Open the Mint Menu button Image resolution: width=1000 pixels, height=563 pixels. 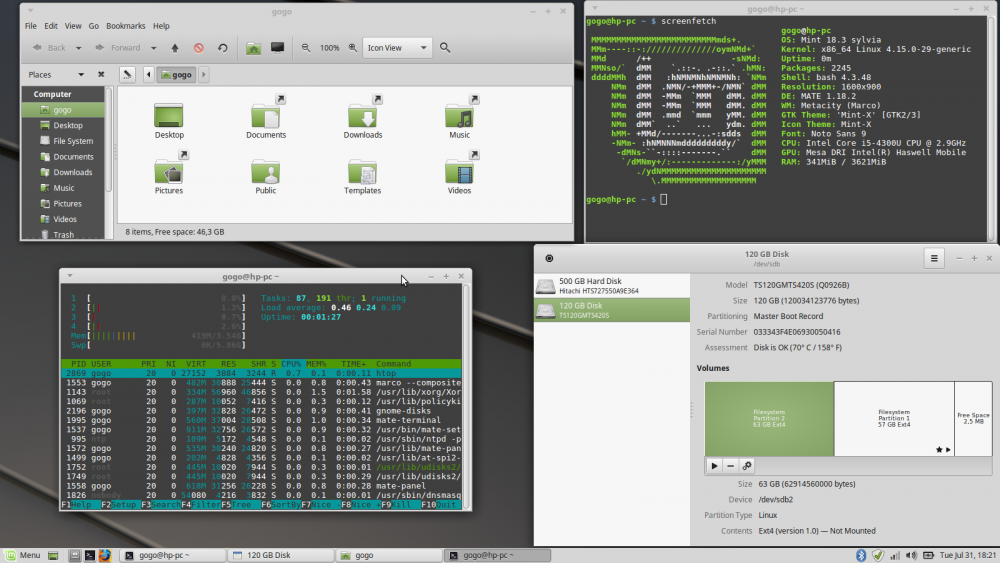(x=23, y=555)
